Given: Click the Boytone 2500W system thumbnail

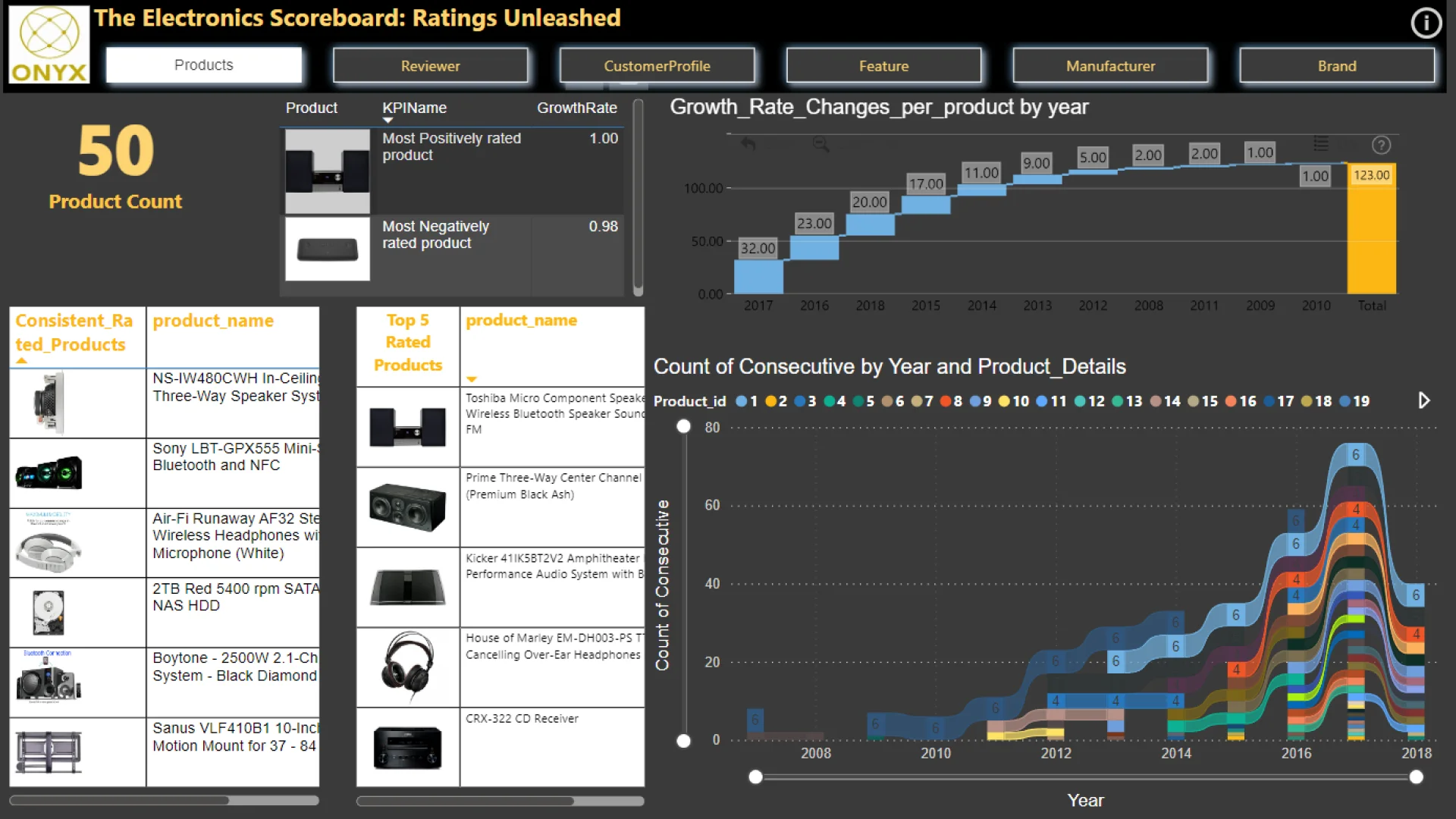Looking at the screenshot, I should pos(49,677).
